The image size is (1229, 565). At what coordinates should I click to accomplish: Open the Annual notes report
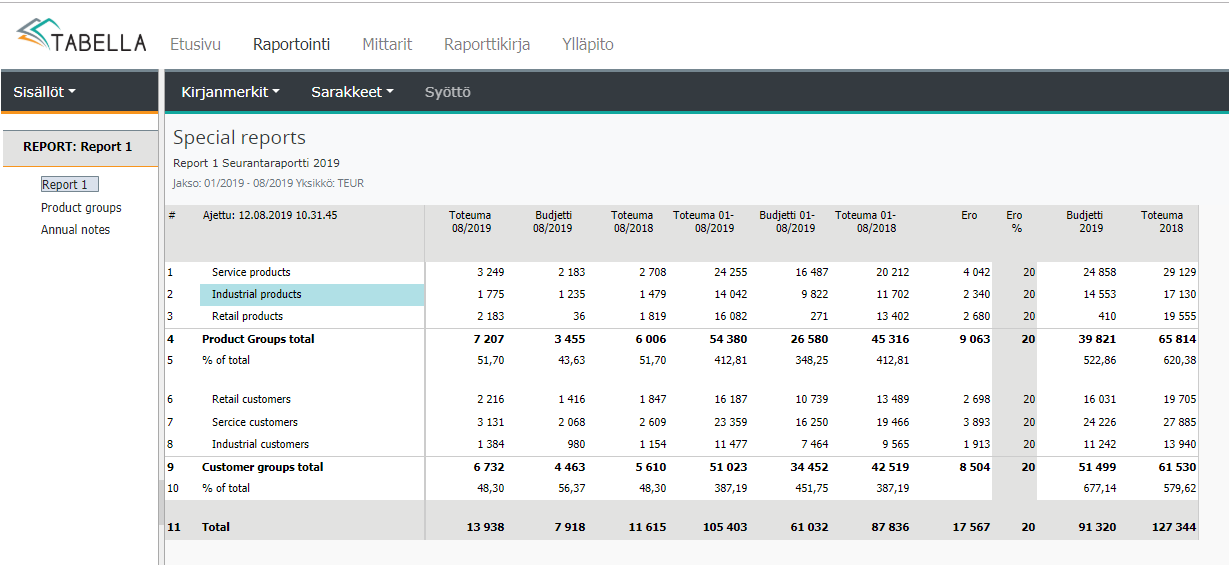pos(75,230)
